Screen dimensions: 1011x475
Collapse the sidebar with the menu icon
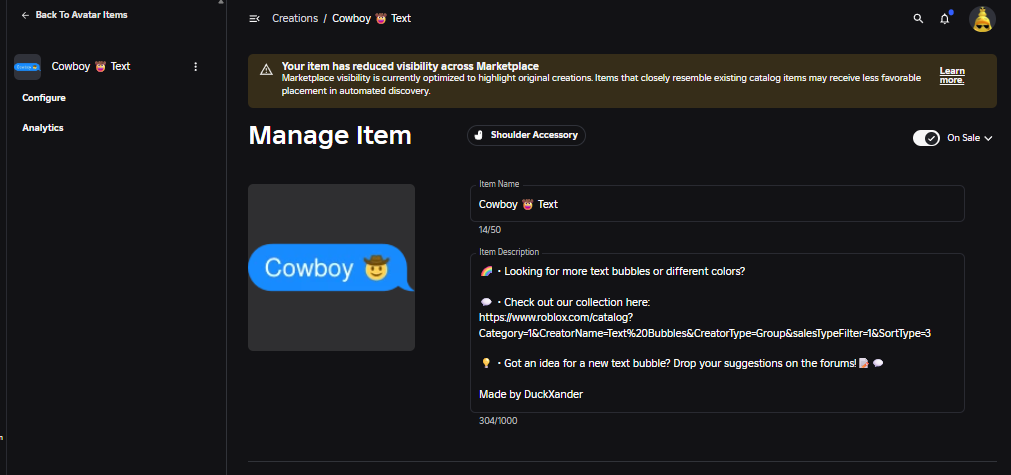click(x=254, y=19)
